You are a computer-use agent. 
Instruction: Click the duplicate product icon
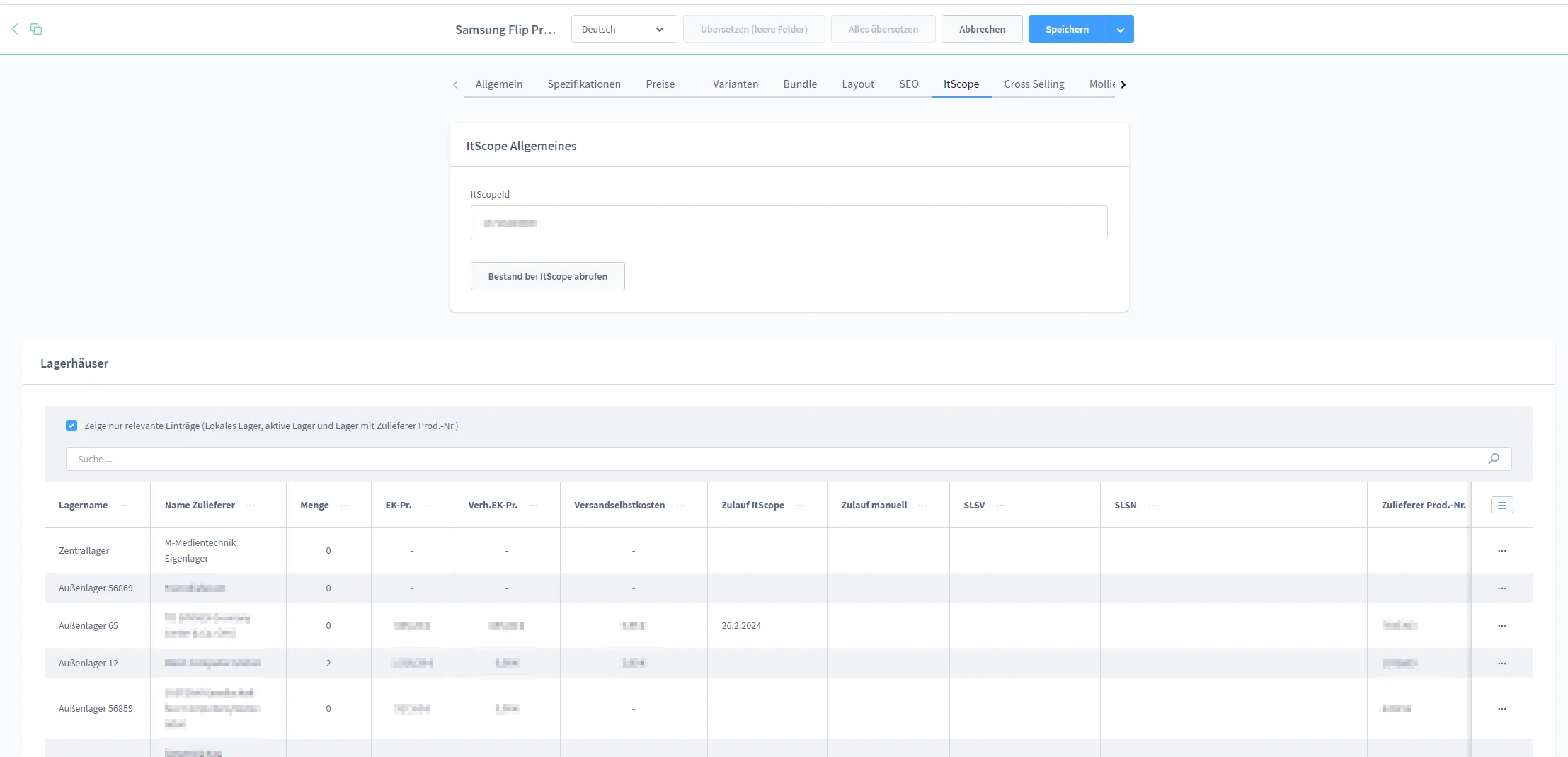[x=36, y=29]
